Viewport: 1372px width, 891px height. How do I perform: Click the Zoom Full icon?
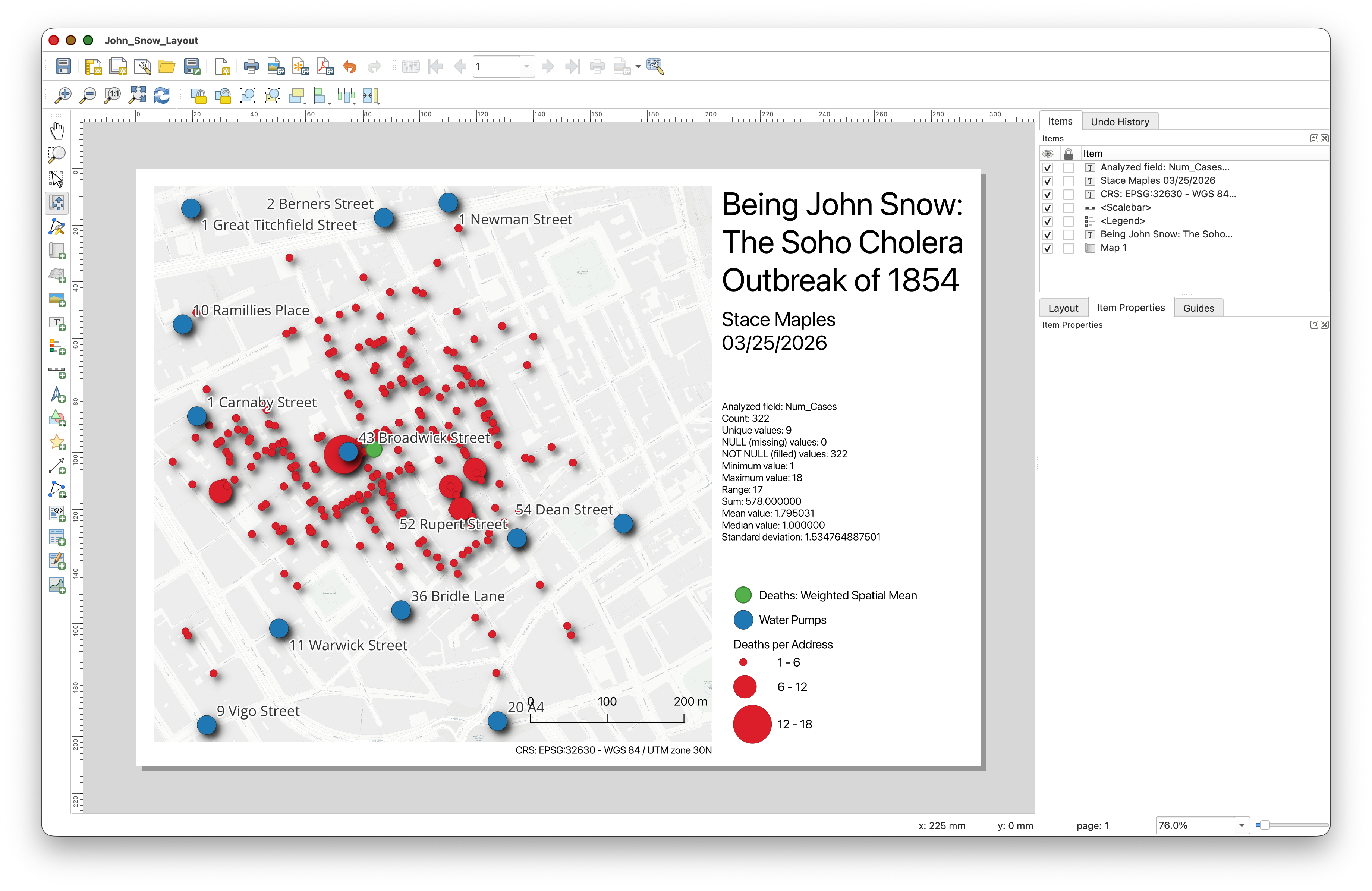[x=138, y=96]
